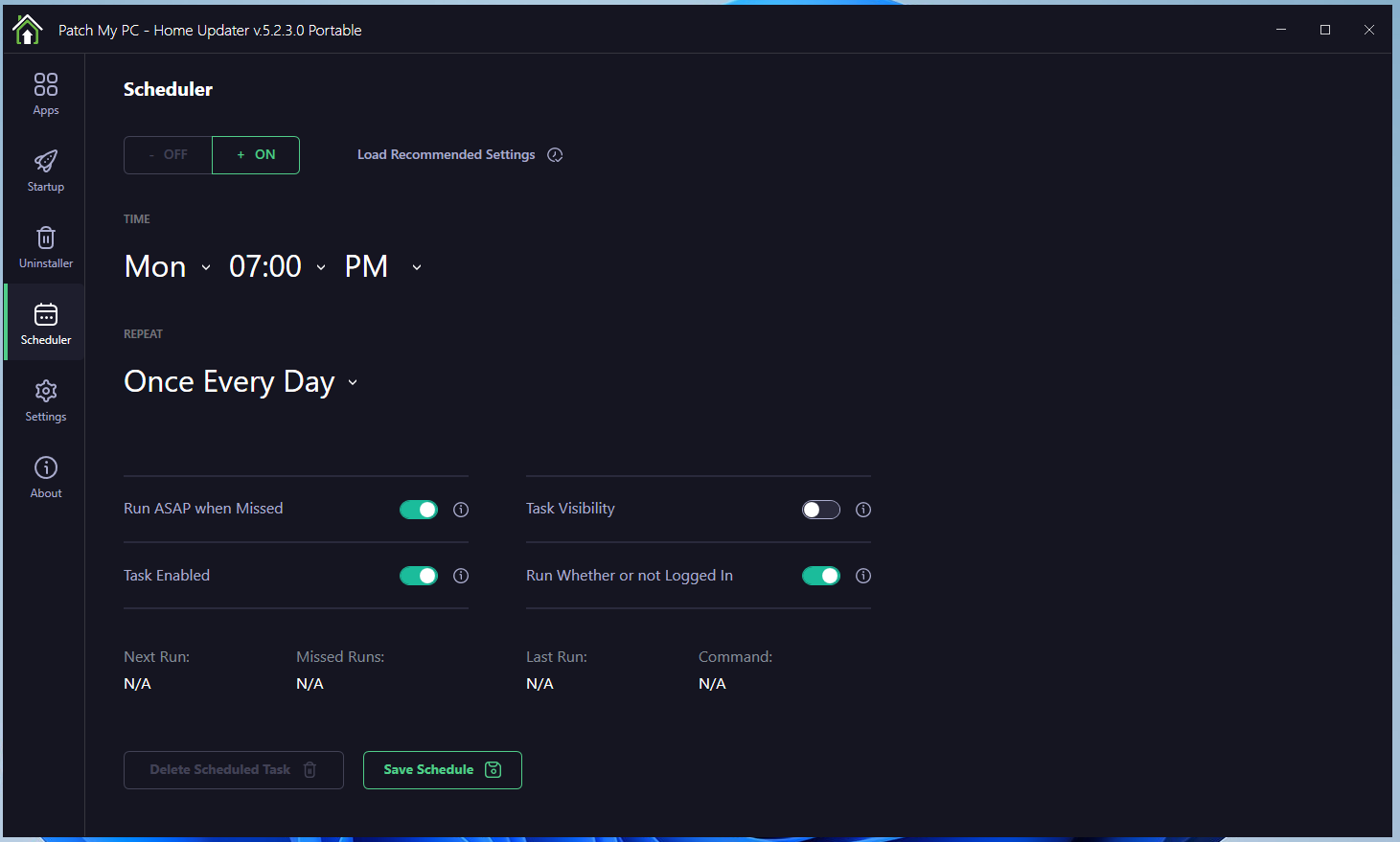
Task: Expand the Once Every Day repeat dropdown
Action: point(241,382)
